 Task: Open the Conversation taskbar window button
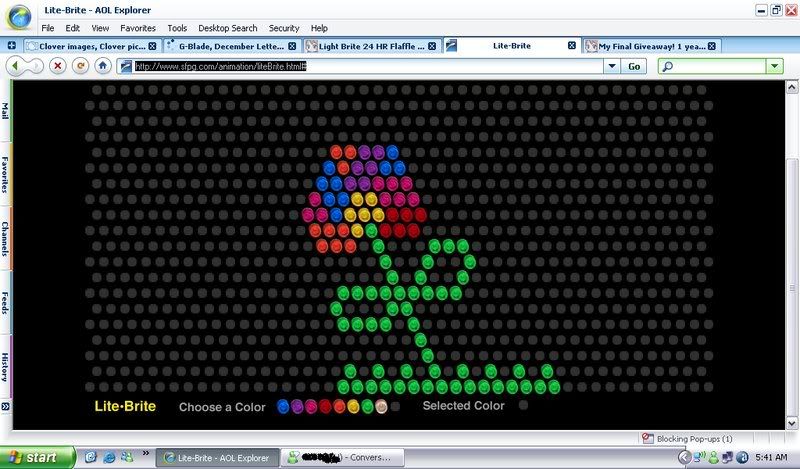343,458
